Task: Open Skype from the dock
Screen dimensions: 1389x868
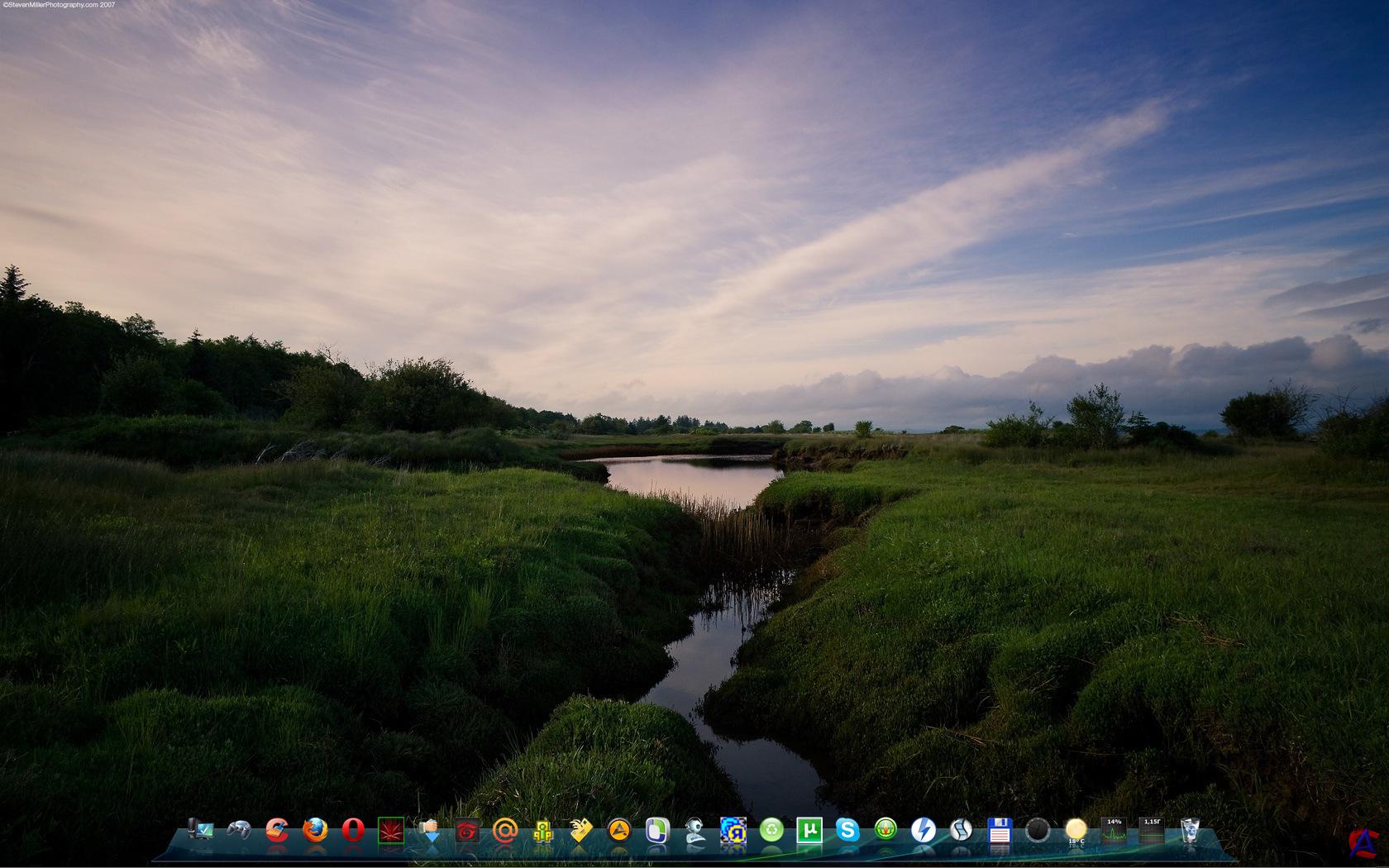Action: [x=847, y=829]
